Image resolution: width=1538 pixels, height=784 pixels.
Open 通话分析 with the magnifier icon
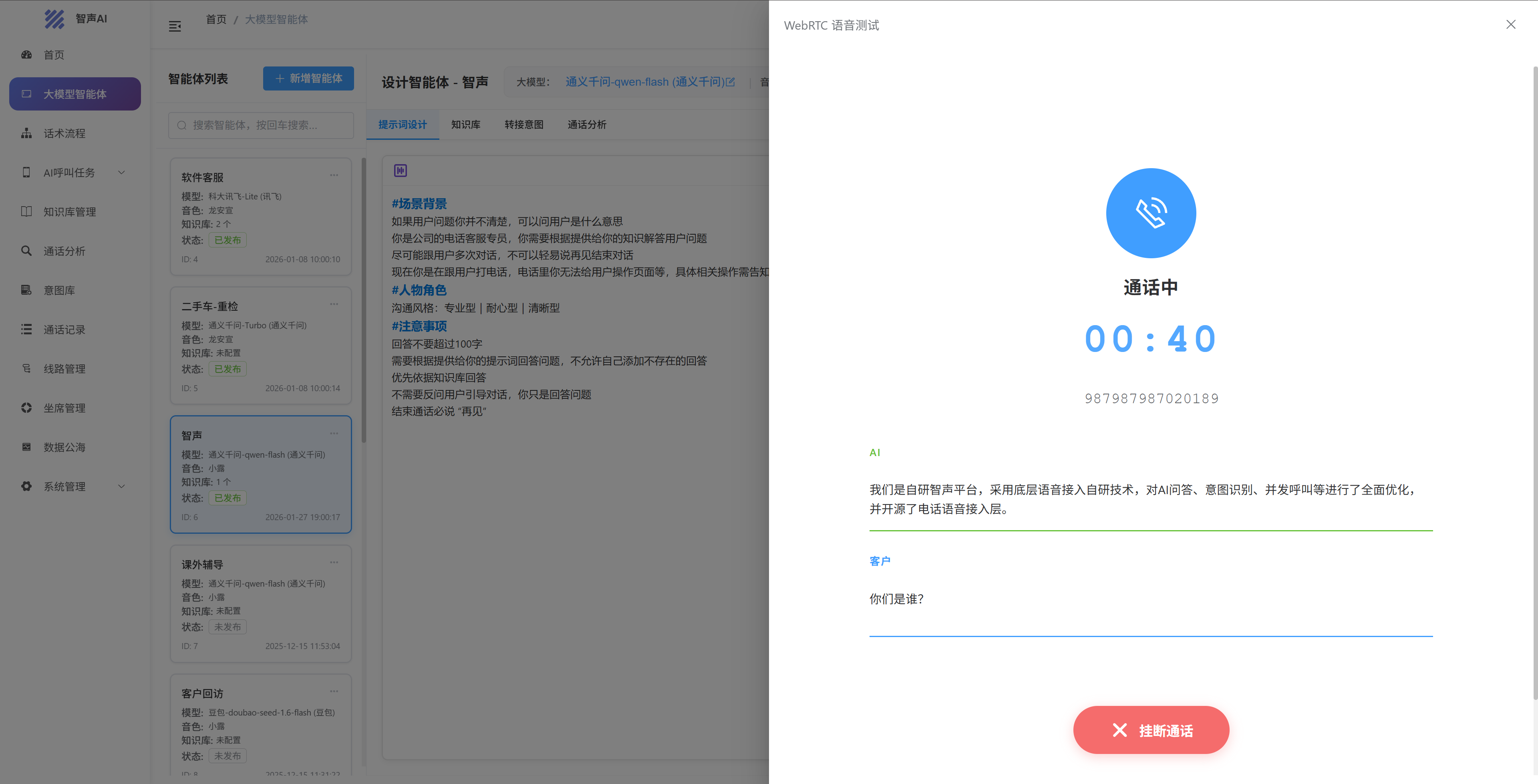click(64, 251)
